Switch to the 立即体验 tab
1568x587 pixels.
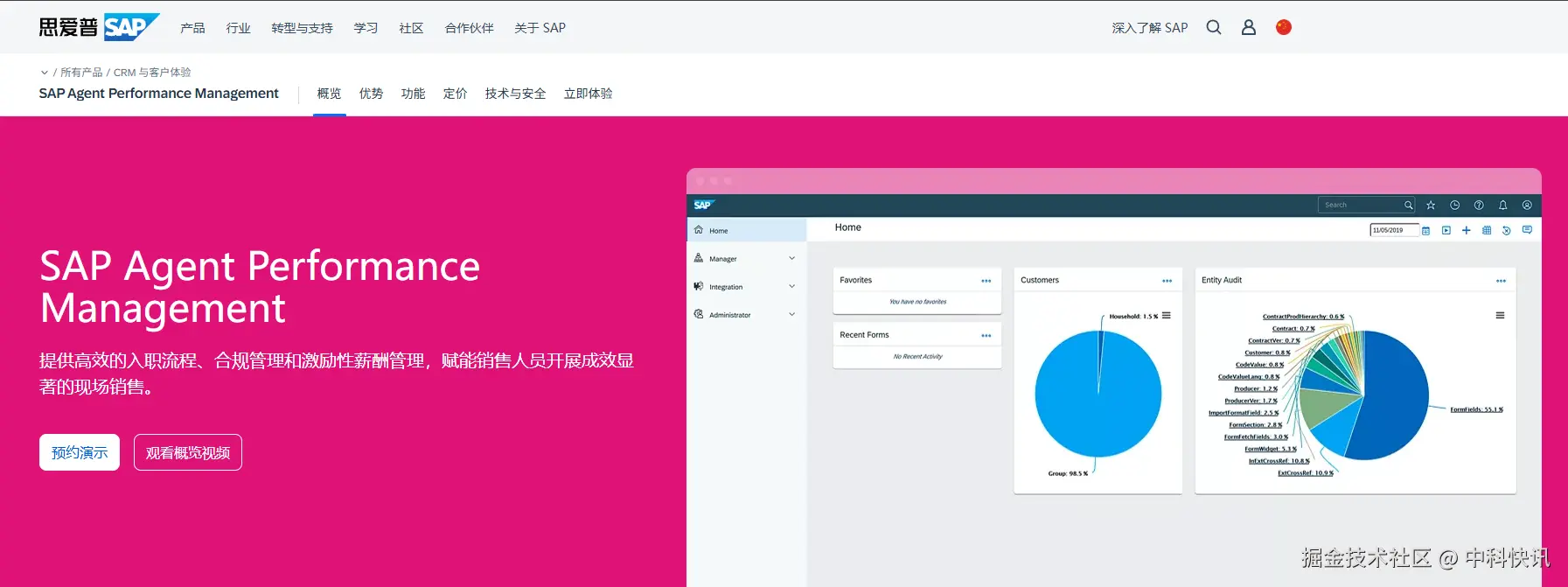588,94
